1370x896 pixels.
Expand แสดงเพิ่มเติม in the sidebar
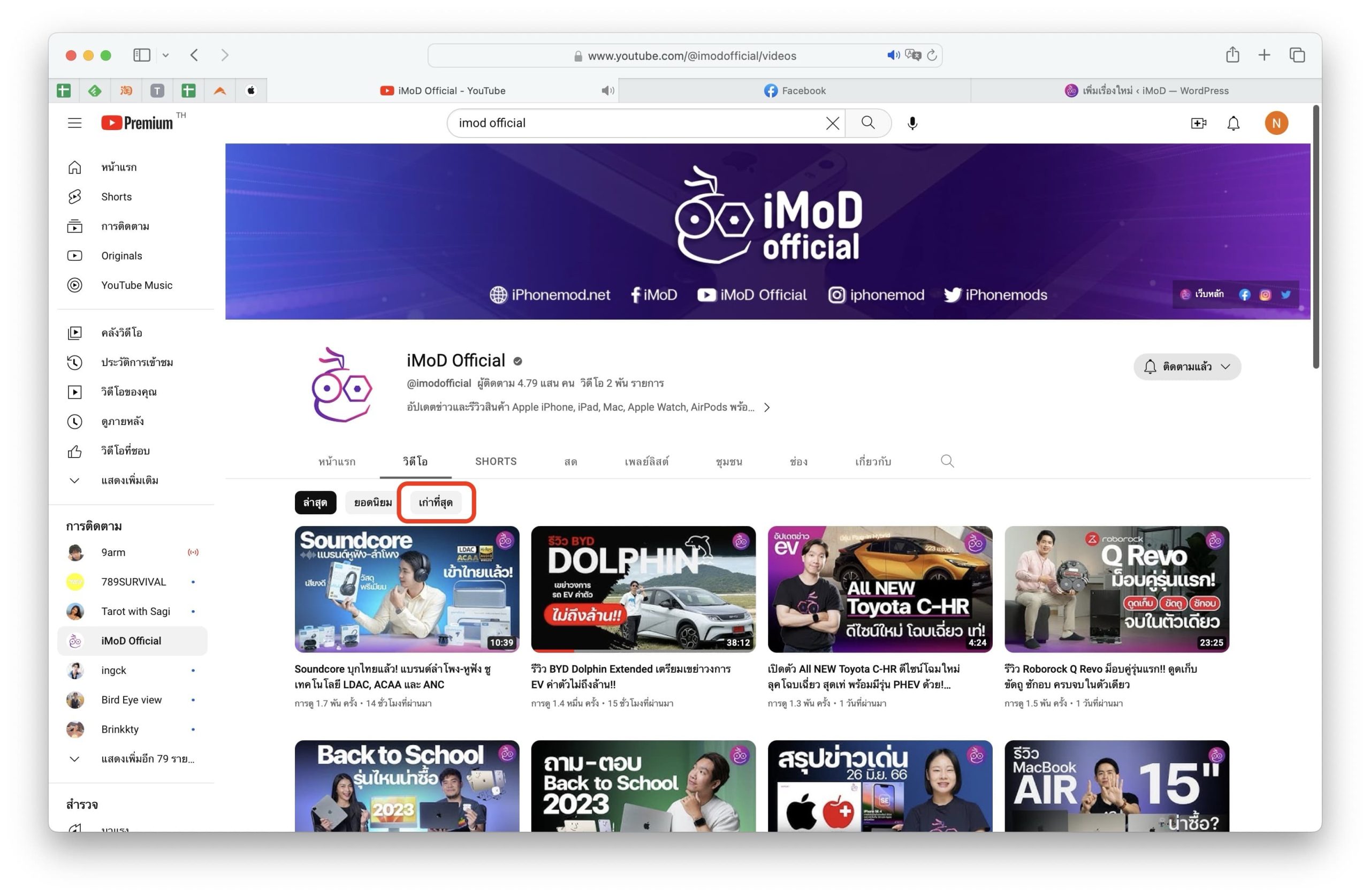[x=129, y=480]
